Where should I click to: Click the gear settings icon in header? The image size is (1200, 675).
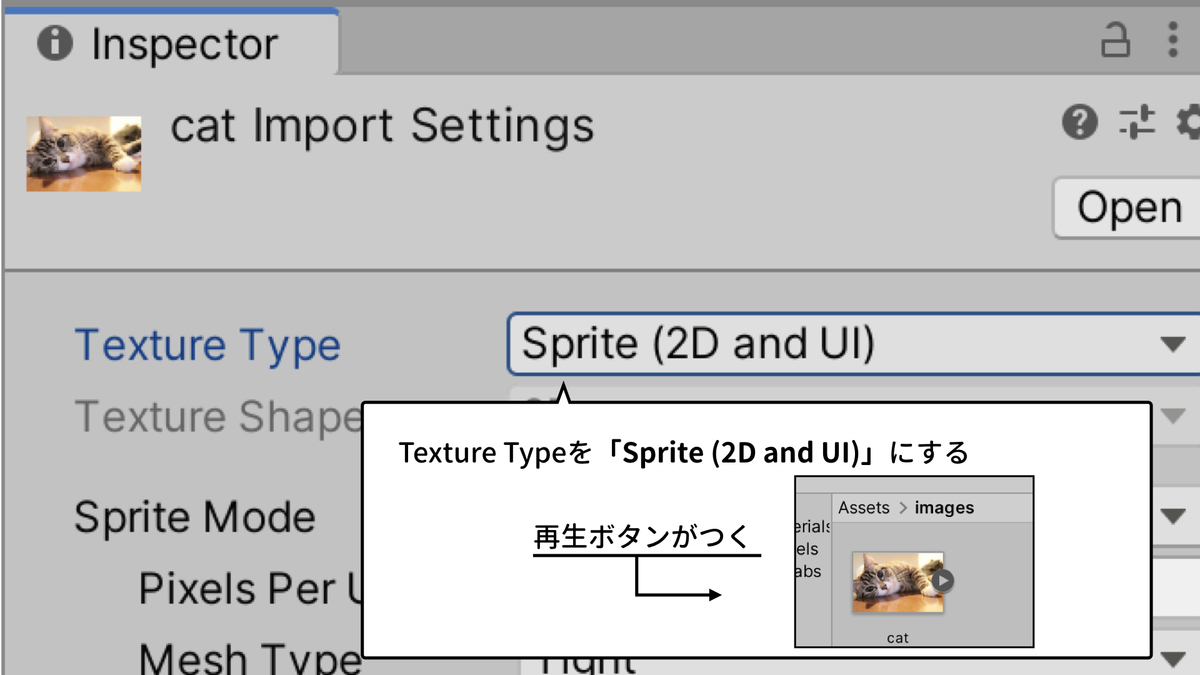pyautogui.click(x=1189, y=123)
